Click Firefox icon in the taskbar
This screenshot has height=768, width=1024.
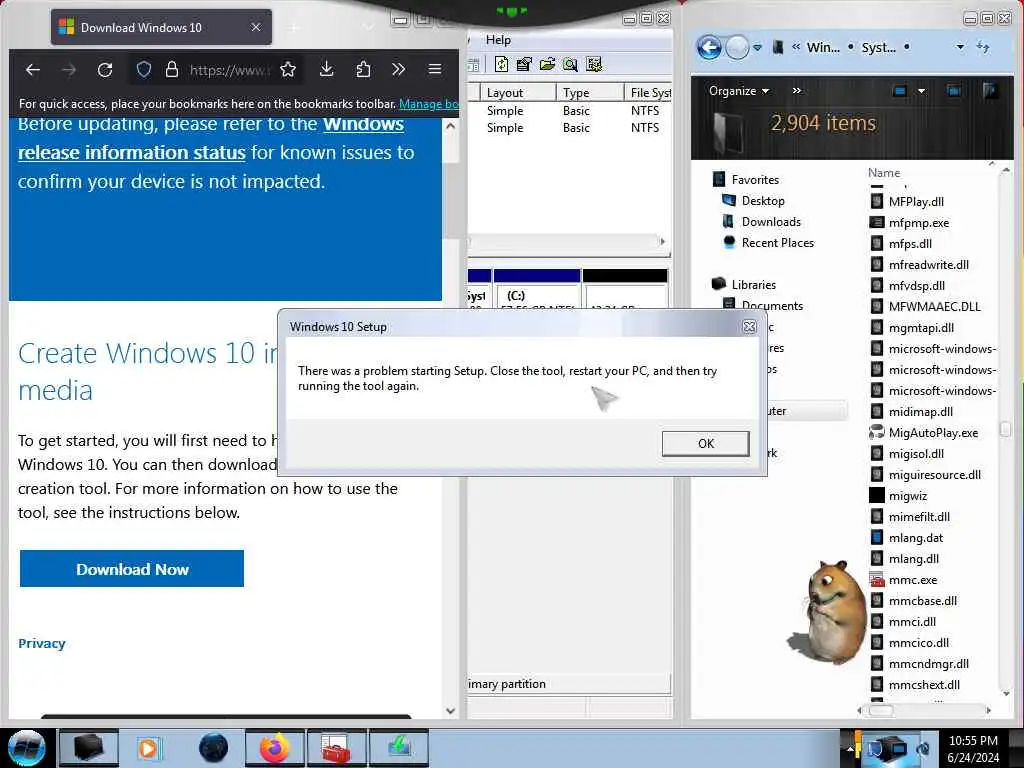click(x=275, y=748)
